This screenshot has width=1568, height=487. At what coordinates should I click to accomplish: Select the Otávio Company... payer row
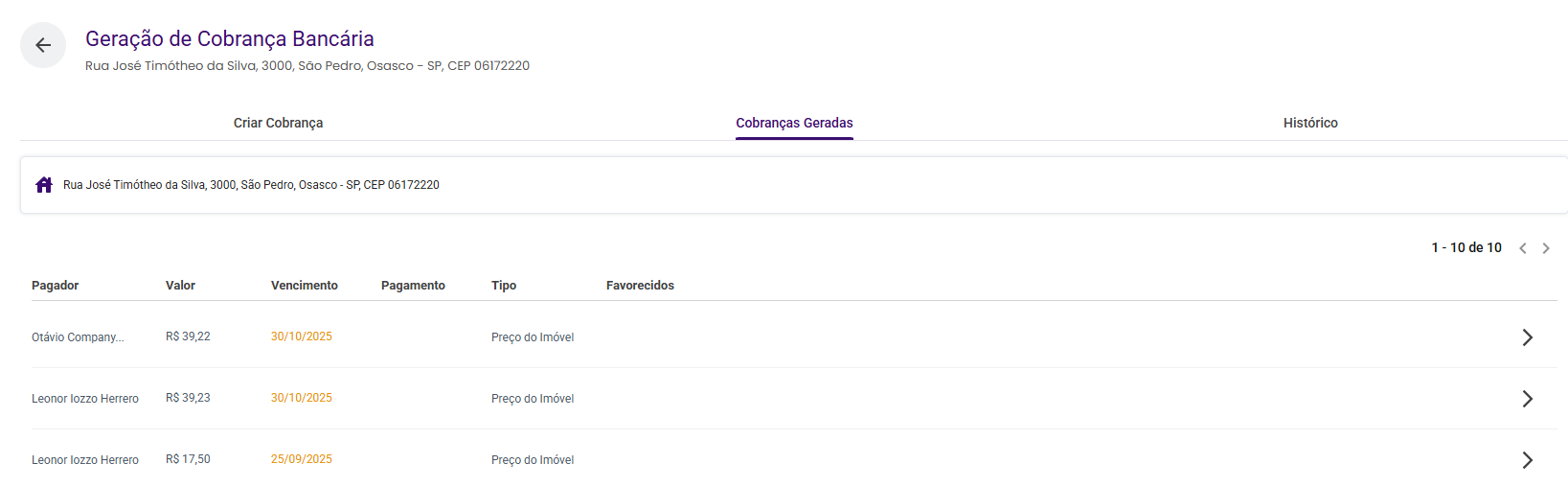tap(794, 337)
